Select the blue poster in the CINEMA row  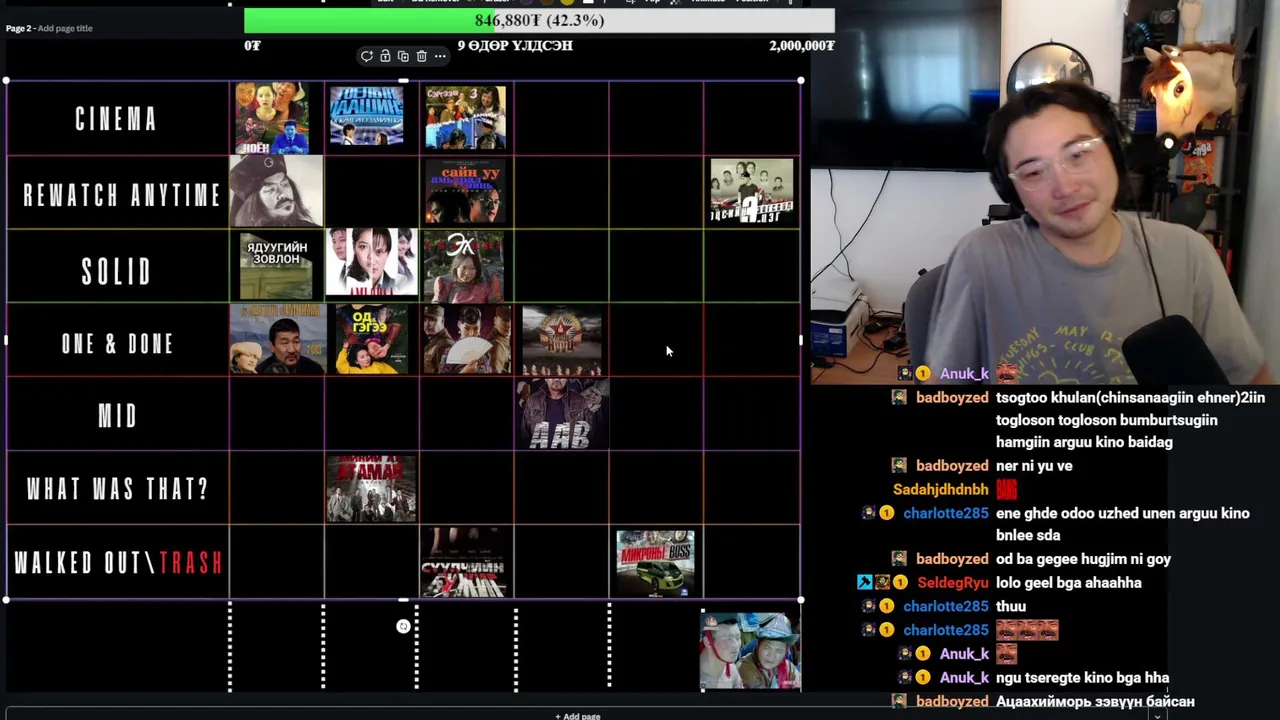367,117
